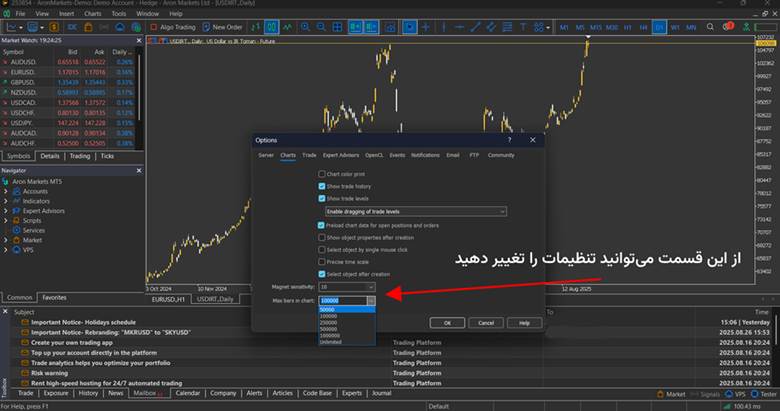
Task: Click Cancel button in Options dialog
Action: click(486, 323)
